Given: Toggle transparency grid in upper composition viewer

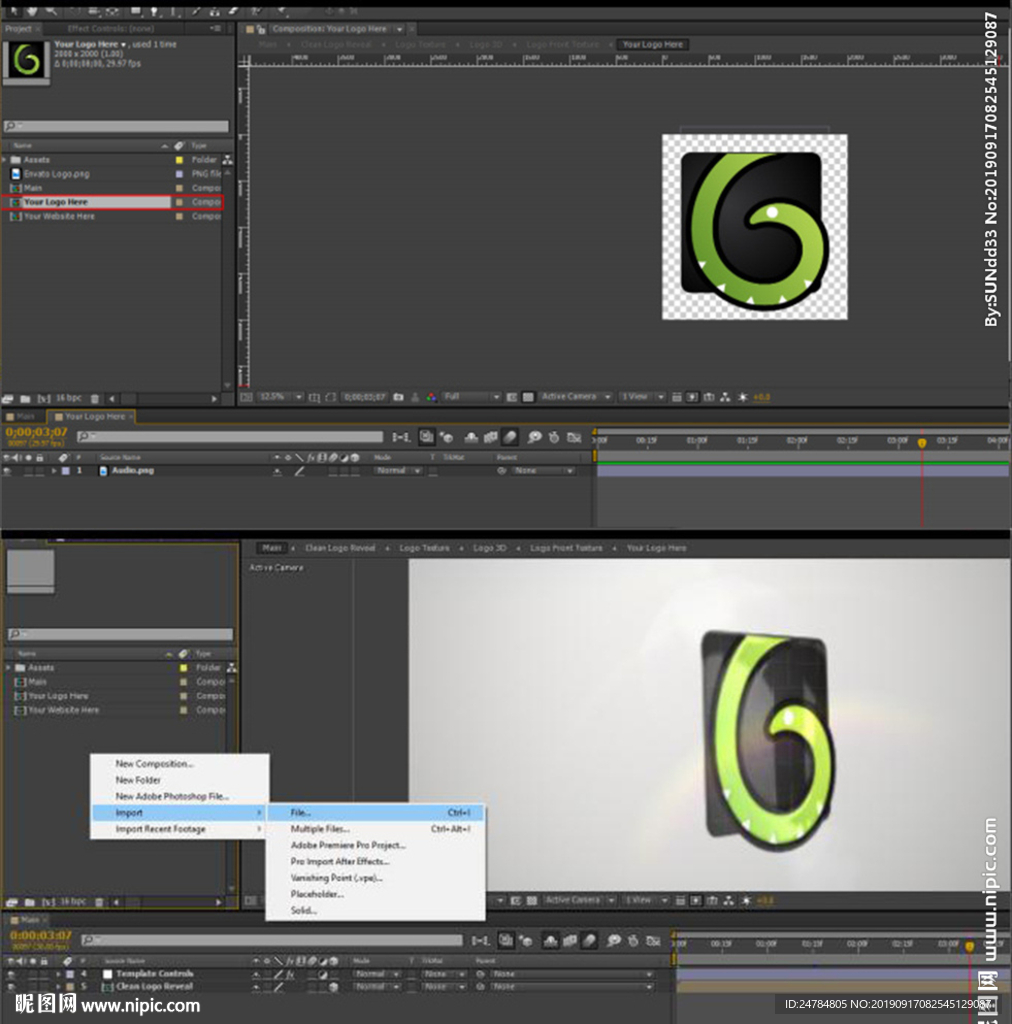Looking at the screenshot, I should 528,397.
